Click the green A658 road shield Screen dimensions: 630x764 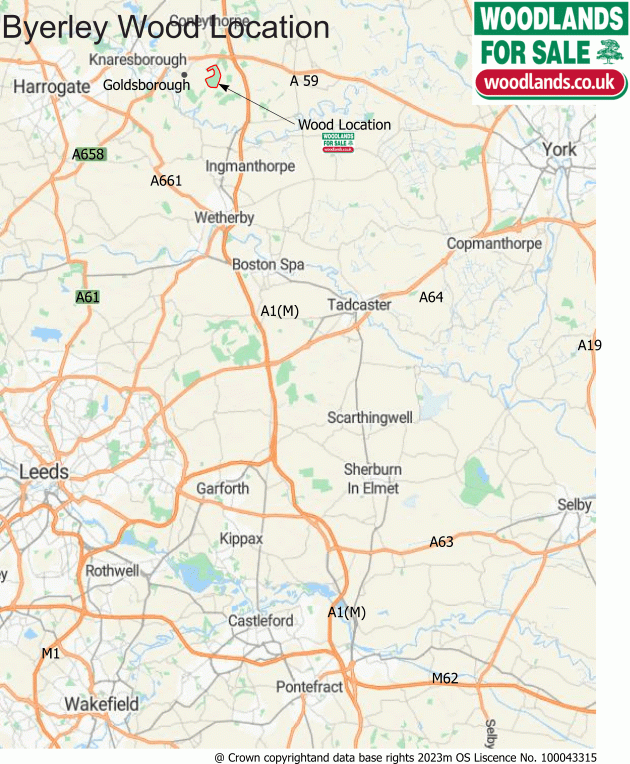[x=88, y=154]
